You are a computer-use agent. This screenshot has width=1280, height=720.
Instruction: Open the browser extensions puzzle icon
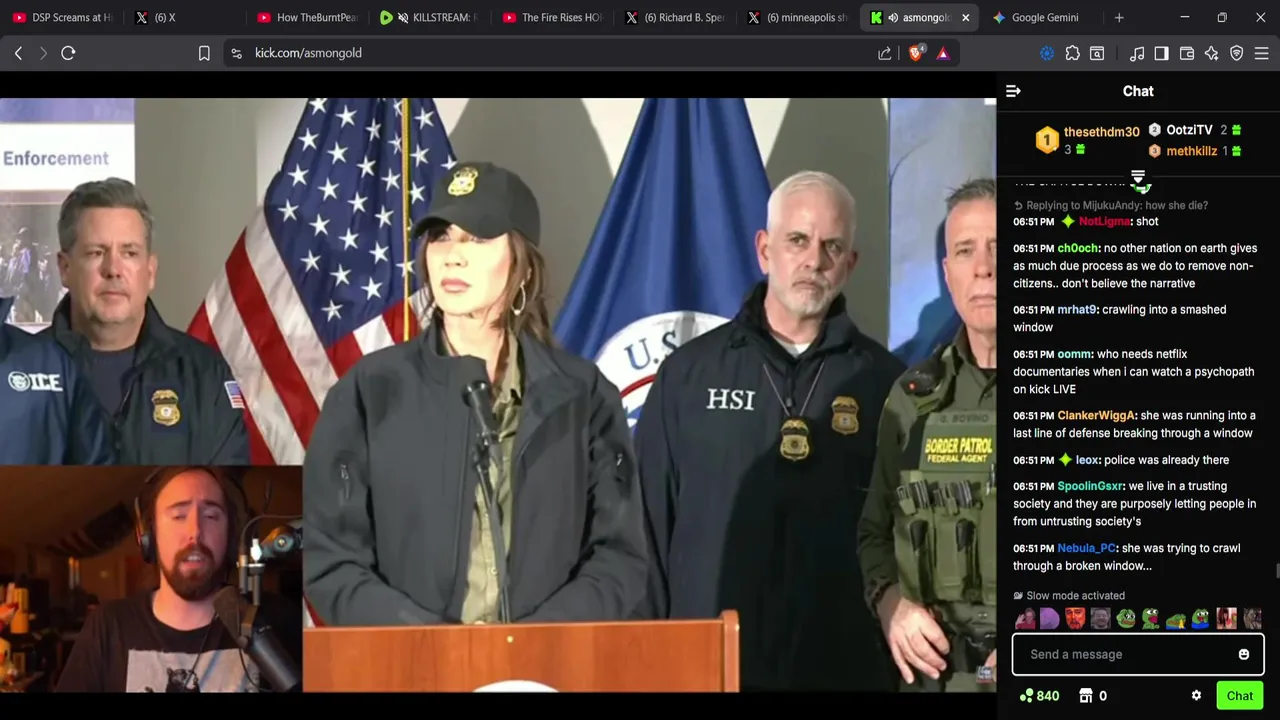click(1073, 53)
